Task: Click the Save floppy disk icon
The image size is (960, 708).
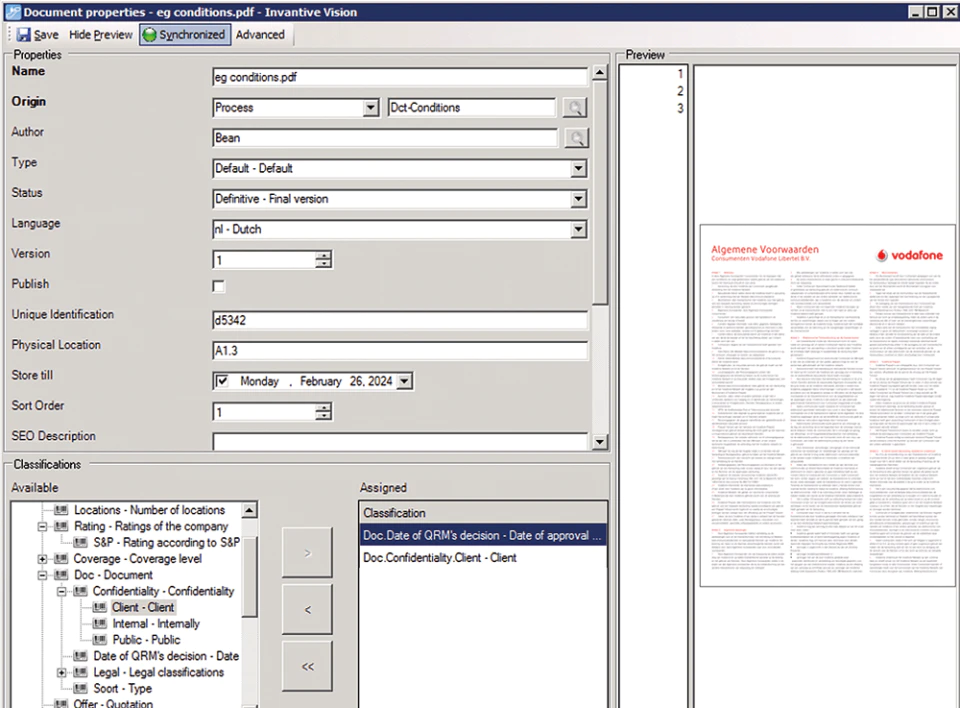Action: click(x=23, y=35)
